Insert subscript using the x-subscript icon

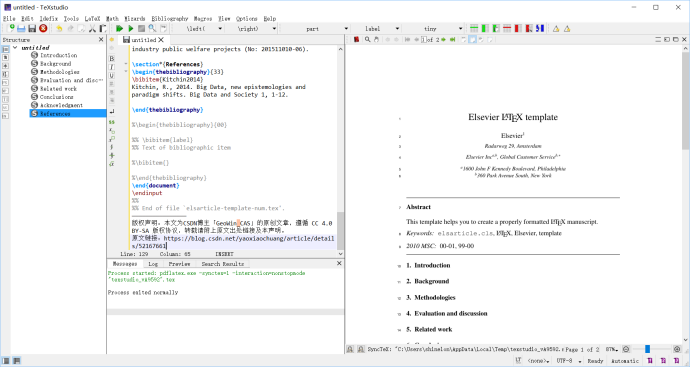[x=112, y=130]
